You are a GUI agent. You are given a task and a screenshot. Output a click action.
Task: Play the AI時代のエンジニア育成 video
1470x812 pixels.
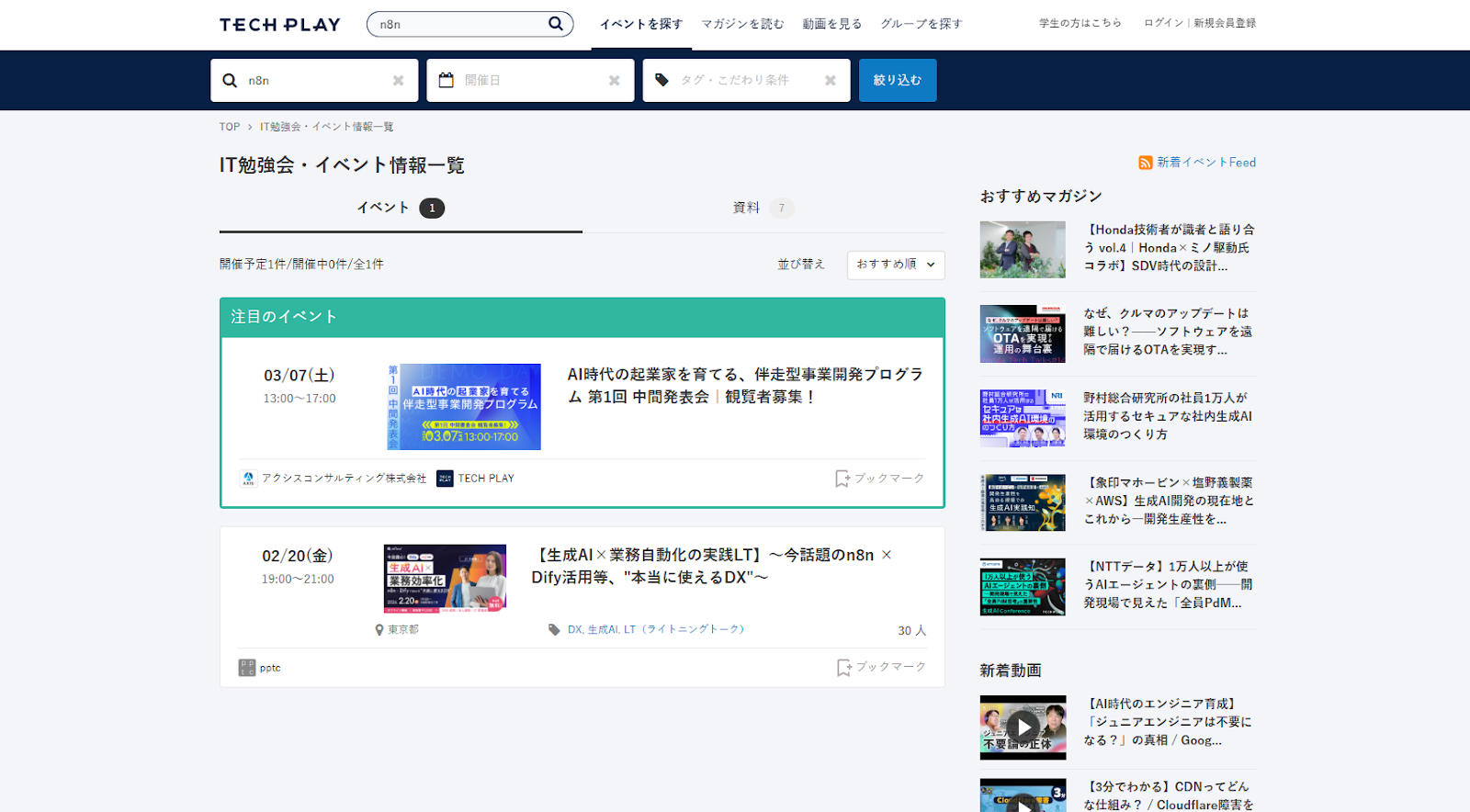click(1023, 727)
